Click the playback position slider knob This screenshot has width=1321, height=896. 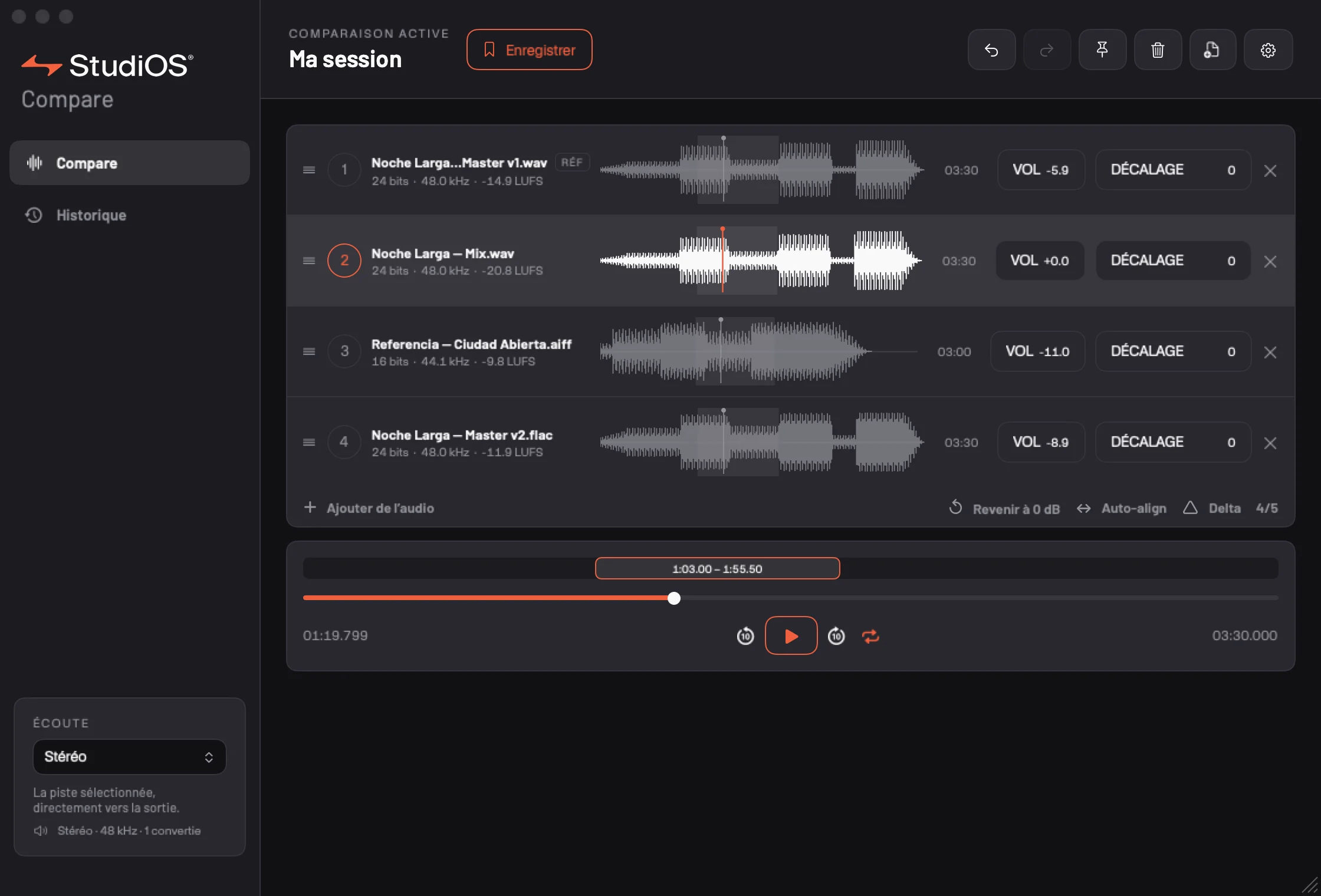point(674,598)
